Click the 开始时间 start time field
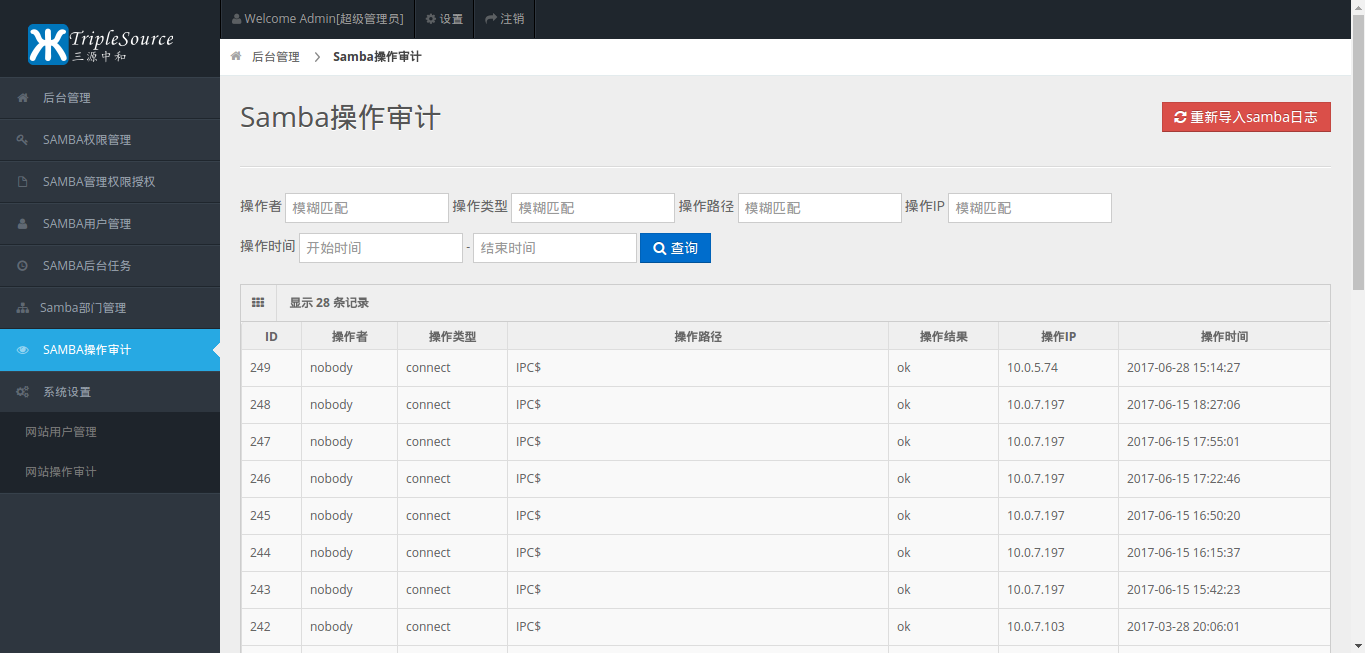 [381, 248]
